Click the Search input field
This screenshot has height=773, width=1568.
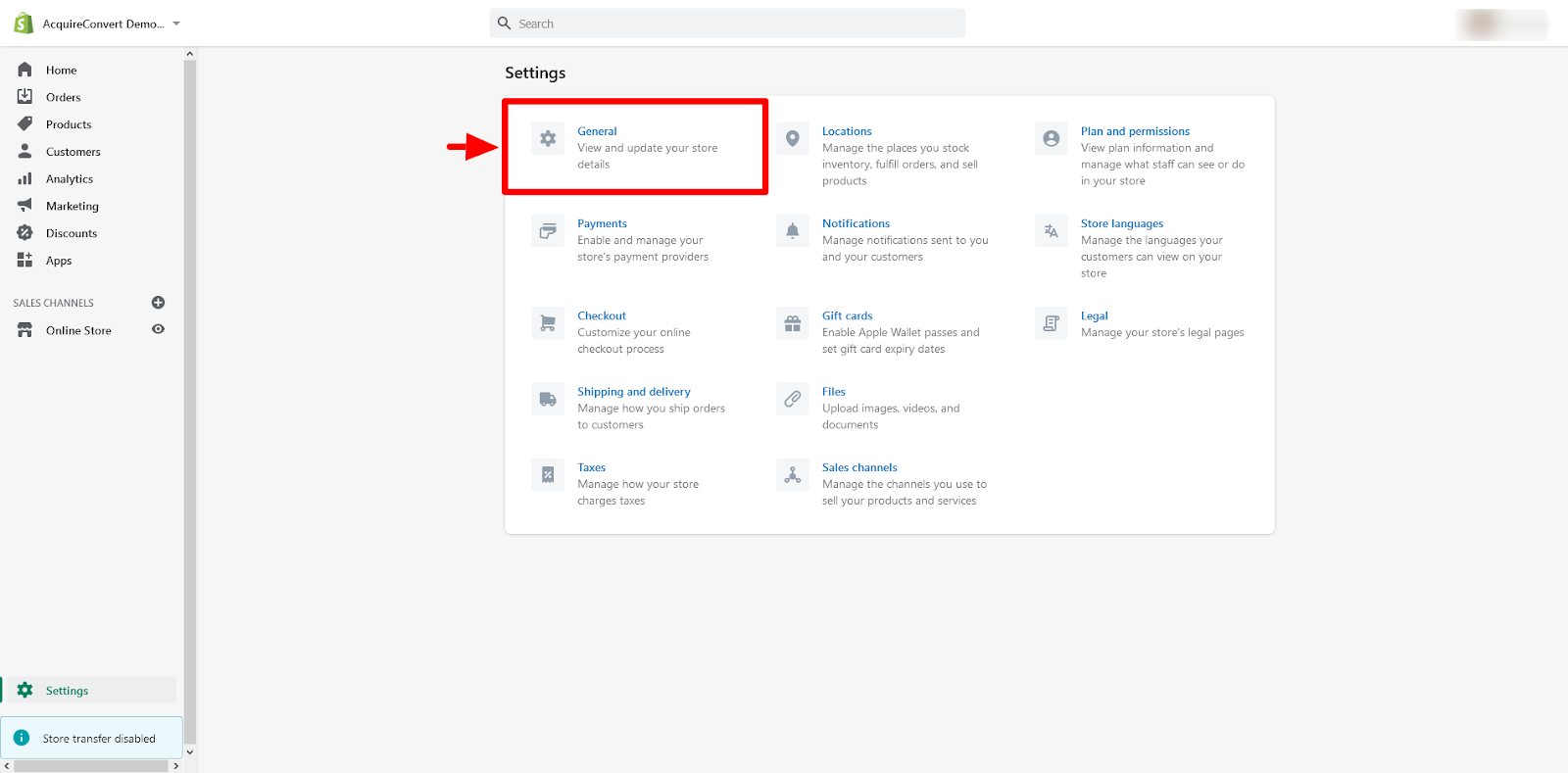point(727,24)
